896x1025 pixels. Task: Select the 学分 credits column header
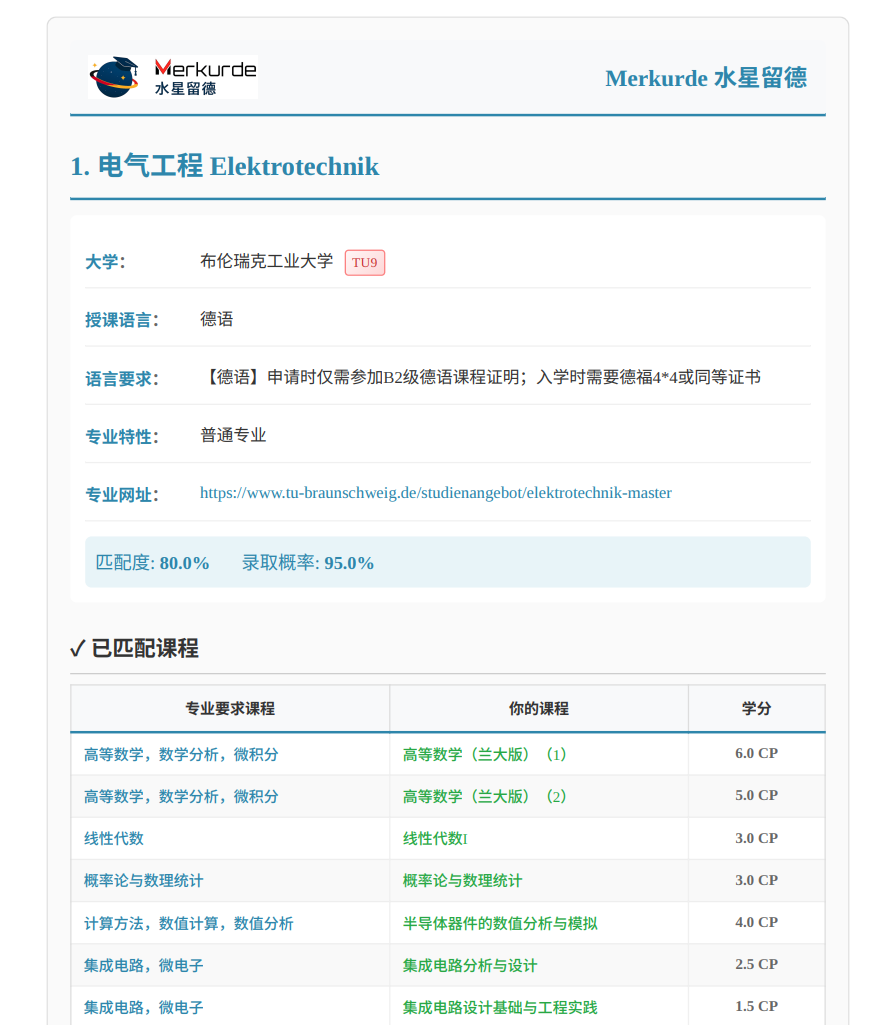pyautogui.click(x=756, y=707)
